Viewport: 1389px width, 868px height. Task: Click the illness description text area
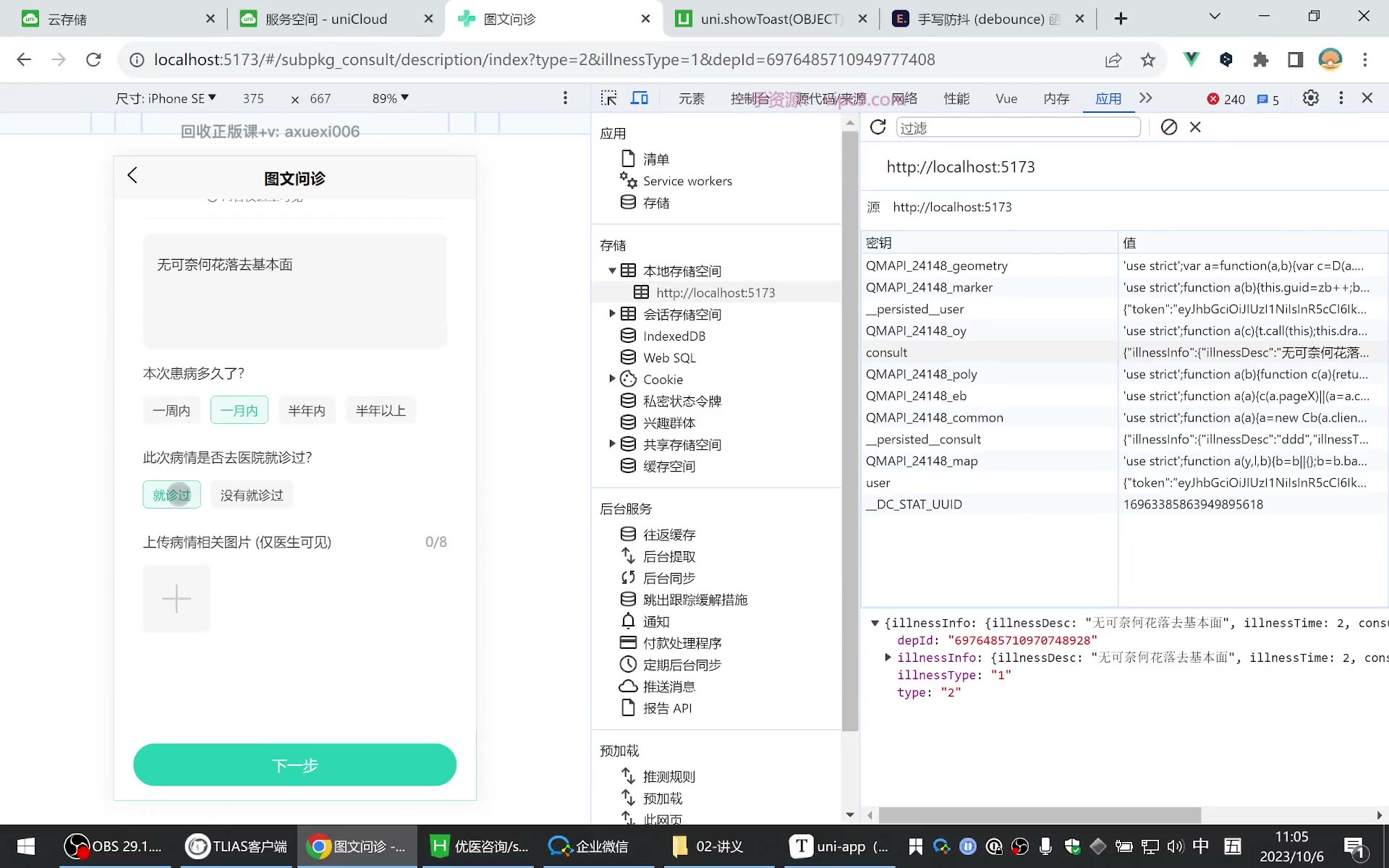tap(294, 290)
